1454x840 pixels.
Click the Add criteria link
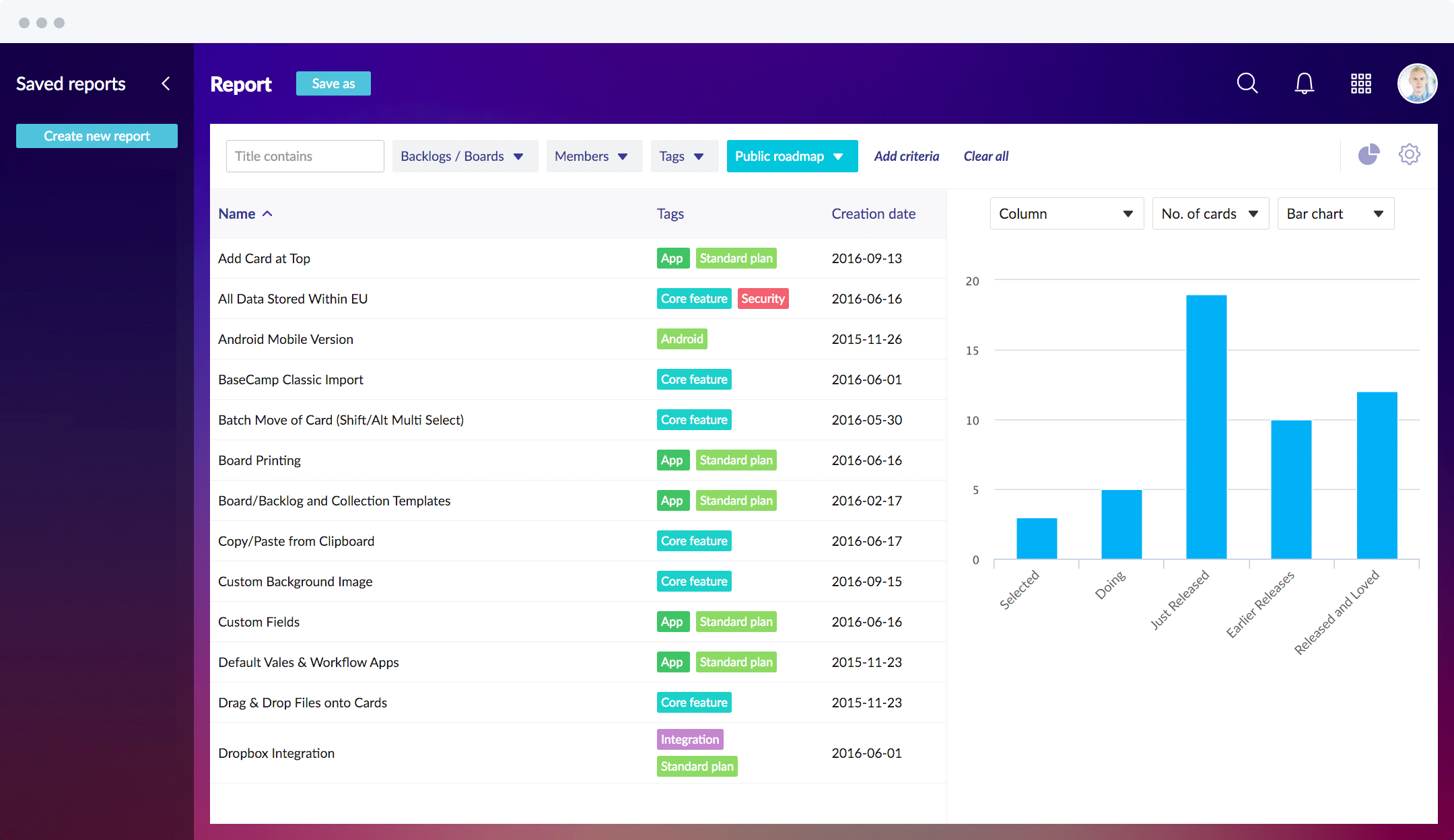906,156
